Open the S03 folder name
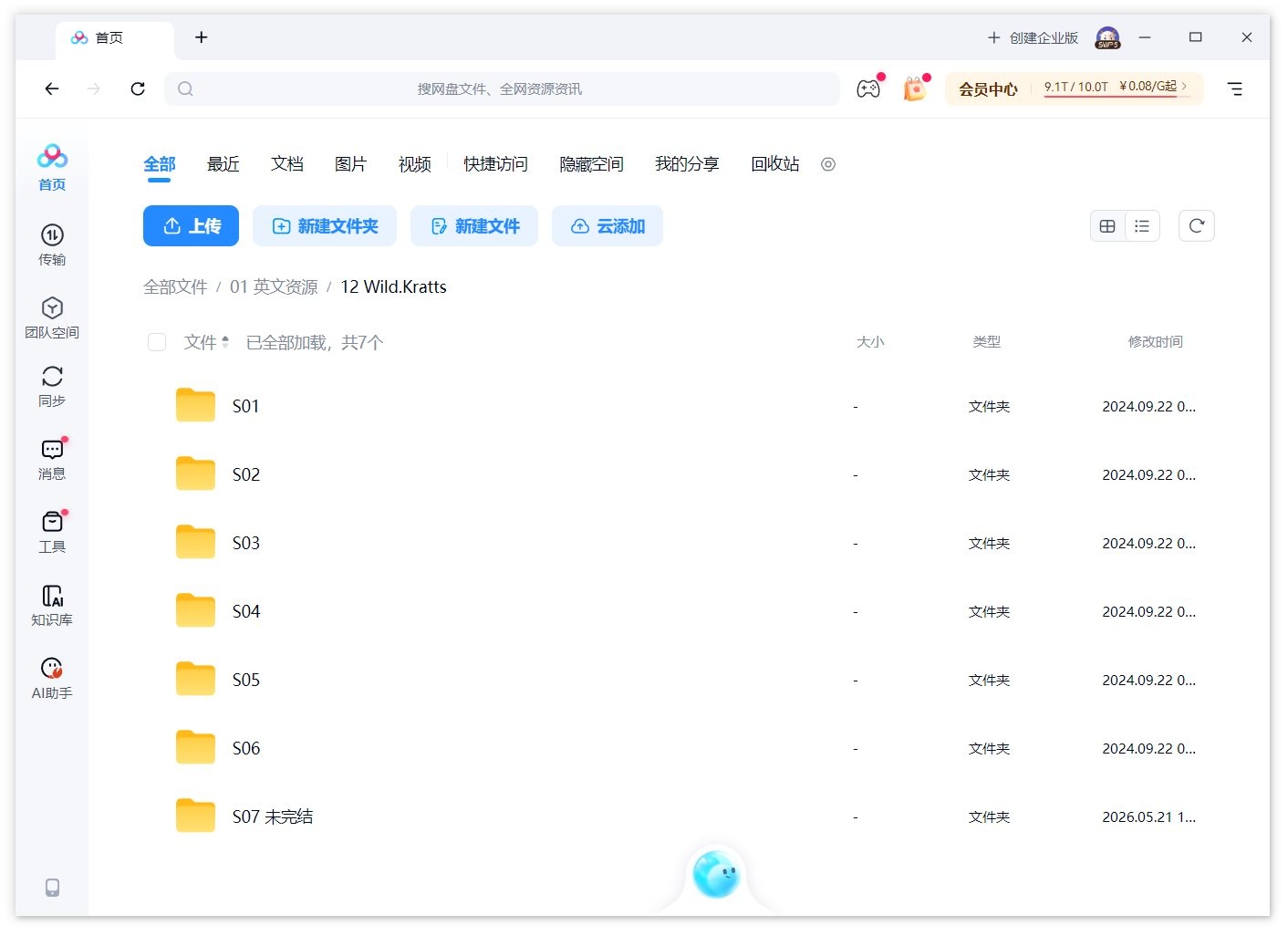1288x936 pixels. [x=246, y=543]
